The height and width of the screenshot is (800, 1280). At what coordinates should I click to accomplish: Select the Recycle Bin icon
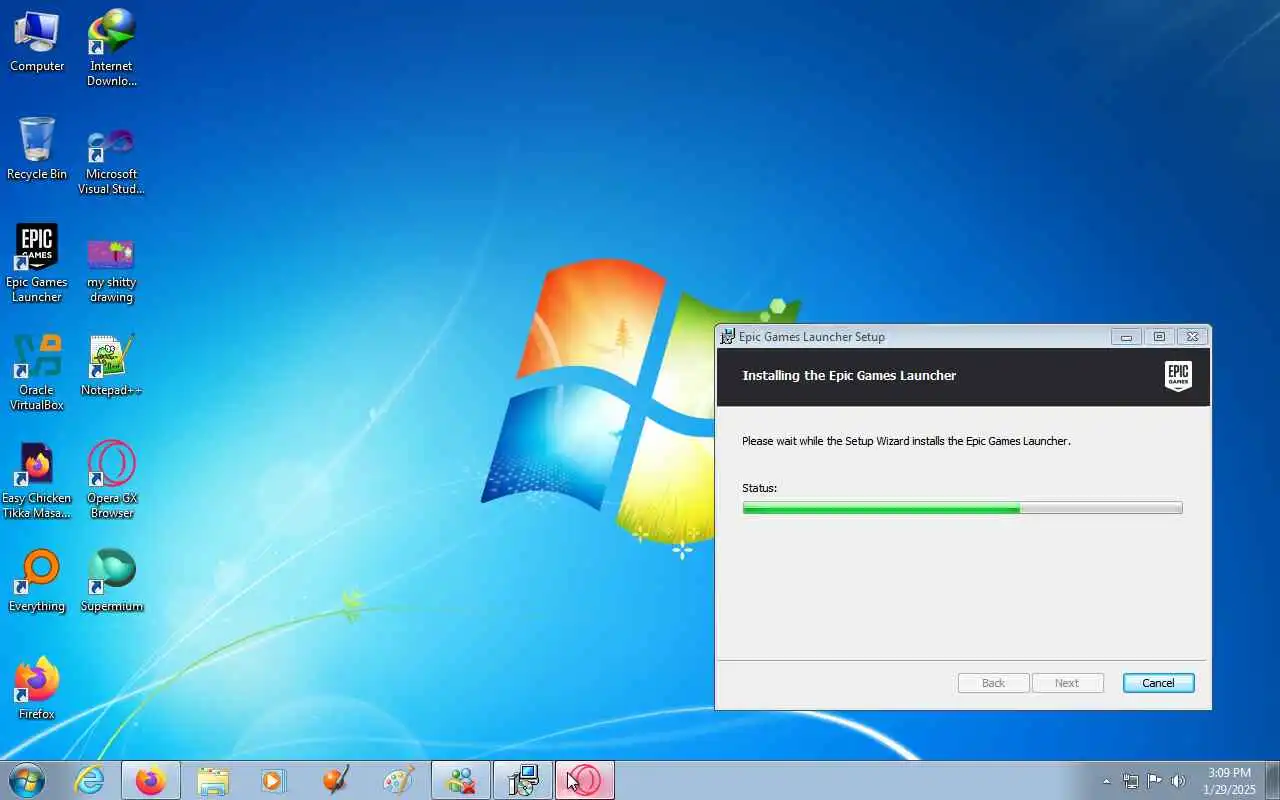point(37,149)
